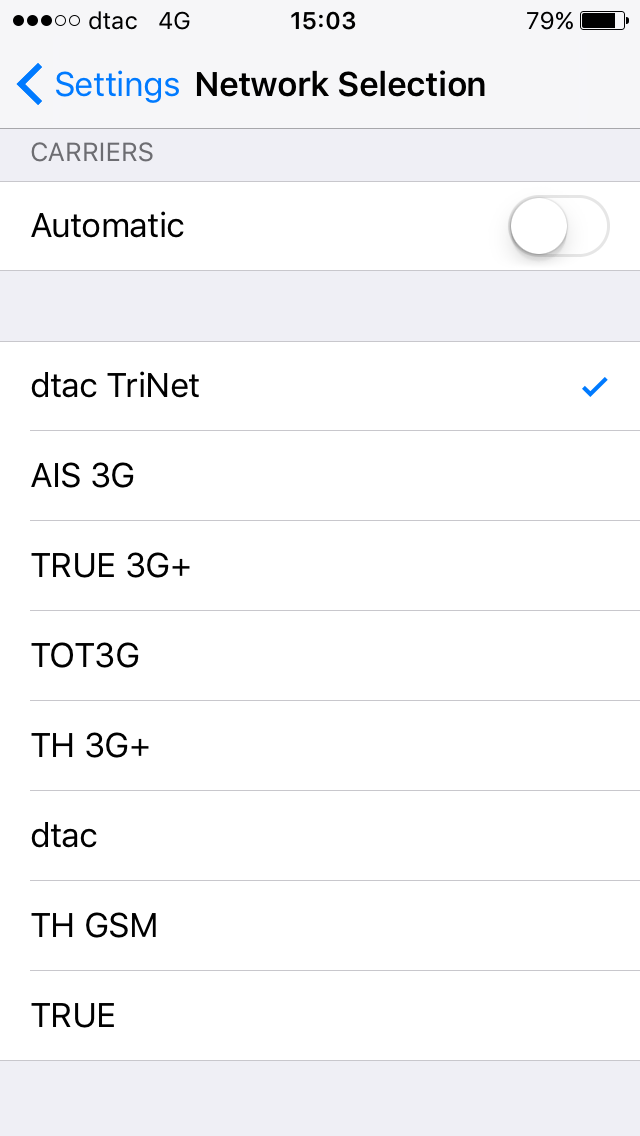Tap the Automatic label text

pos(107,226)
